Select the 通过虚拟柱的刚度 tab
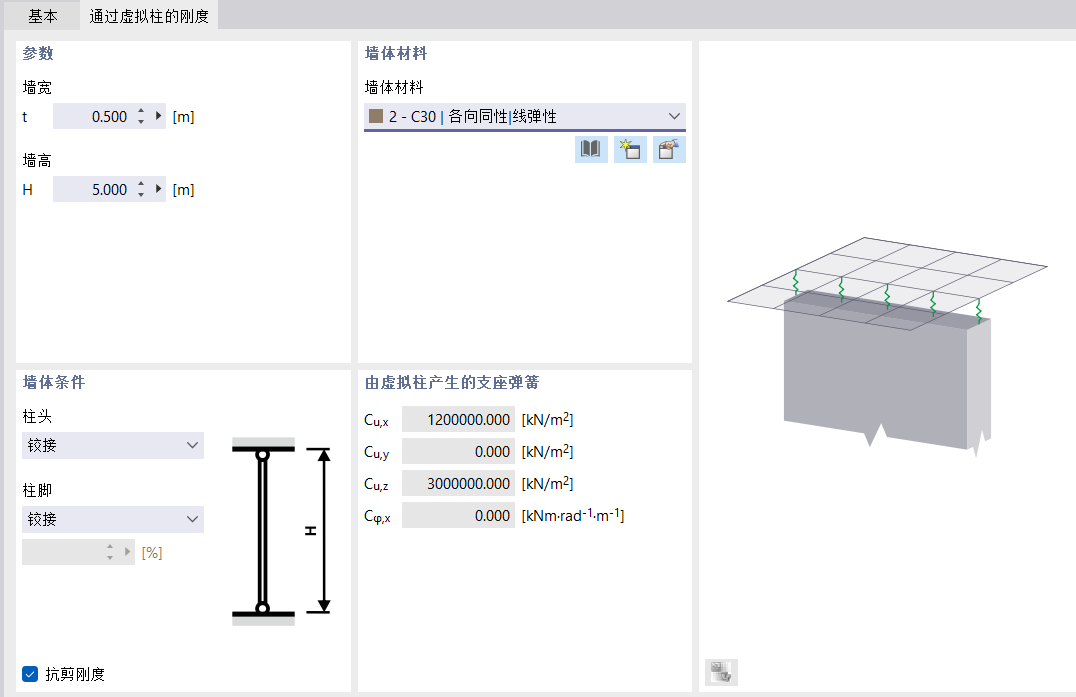 (x=149, y=16)
